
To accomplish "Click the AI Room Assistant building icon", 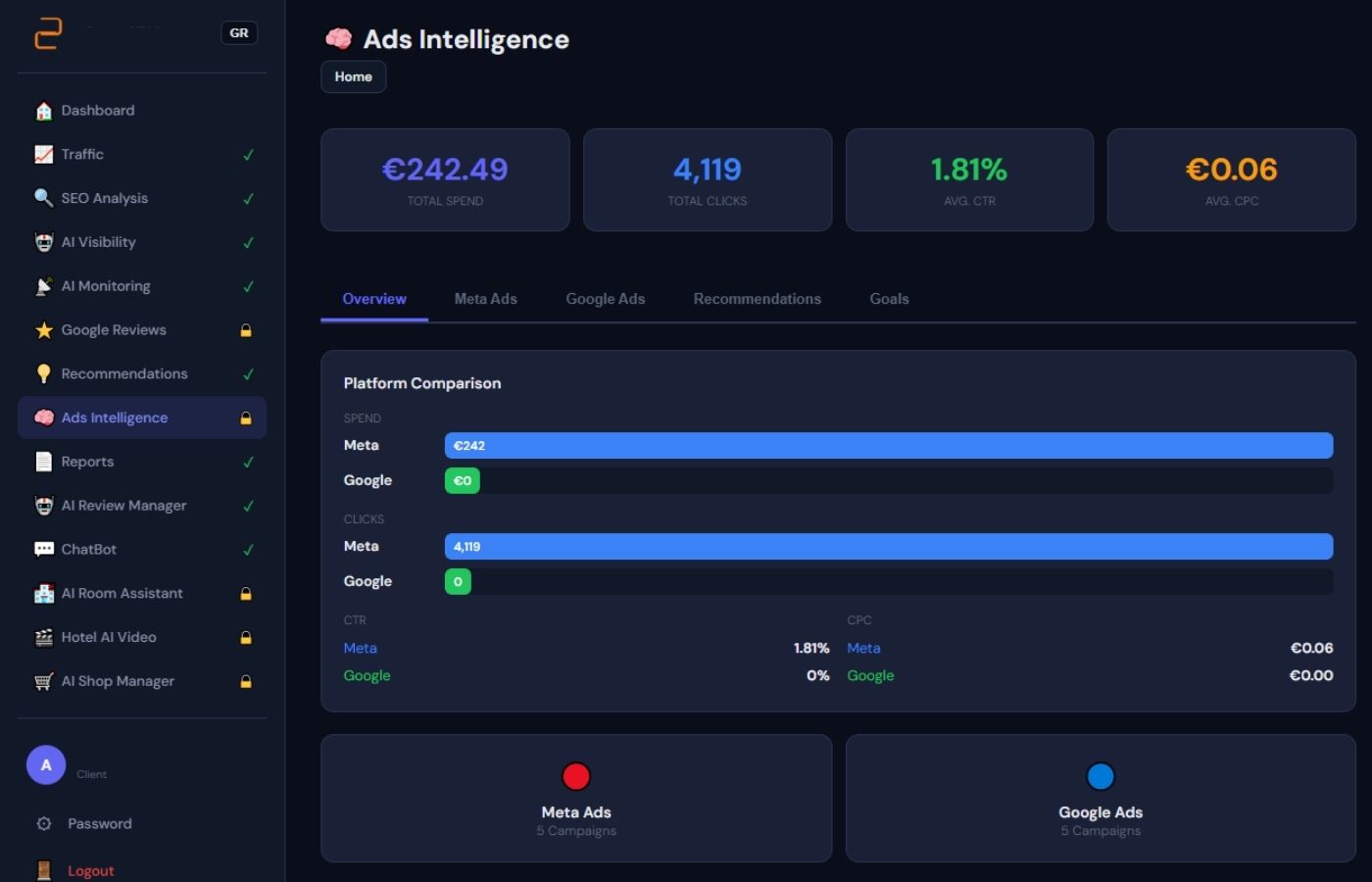I will tap(44, 593).
